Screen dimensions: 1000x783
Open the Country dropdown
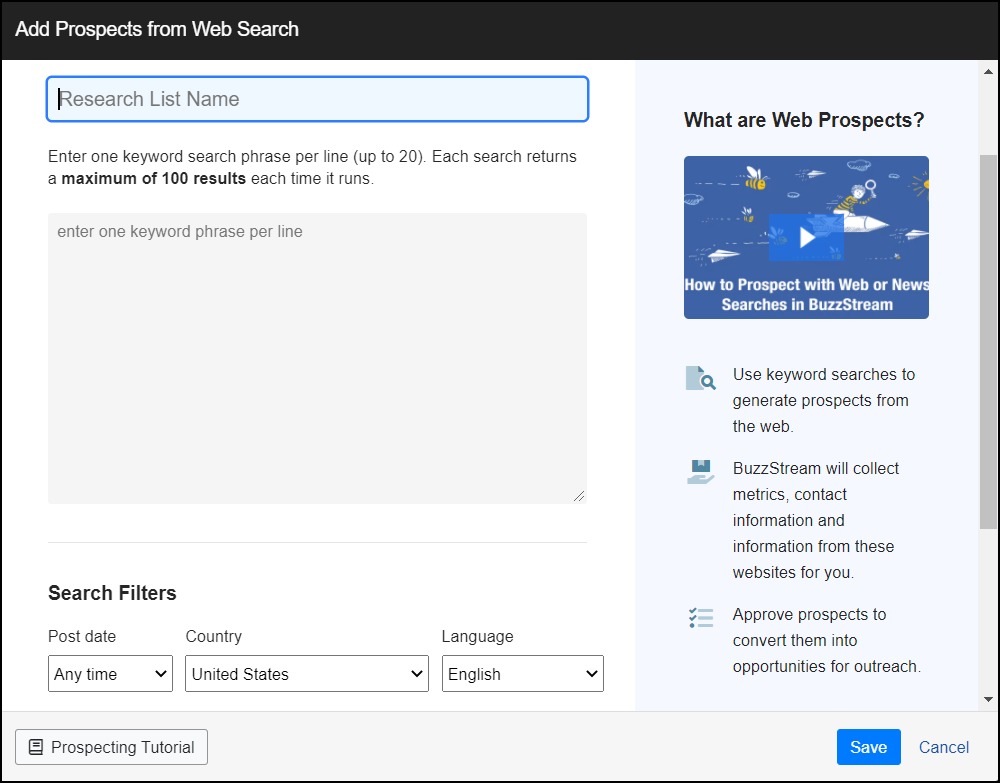(x=307, y=673)
